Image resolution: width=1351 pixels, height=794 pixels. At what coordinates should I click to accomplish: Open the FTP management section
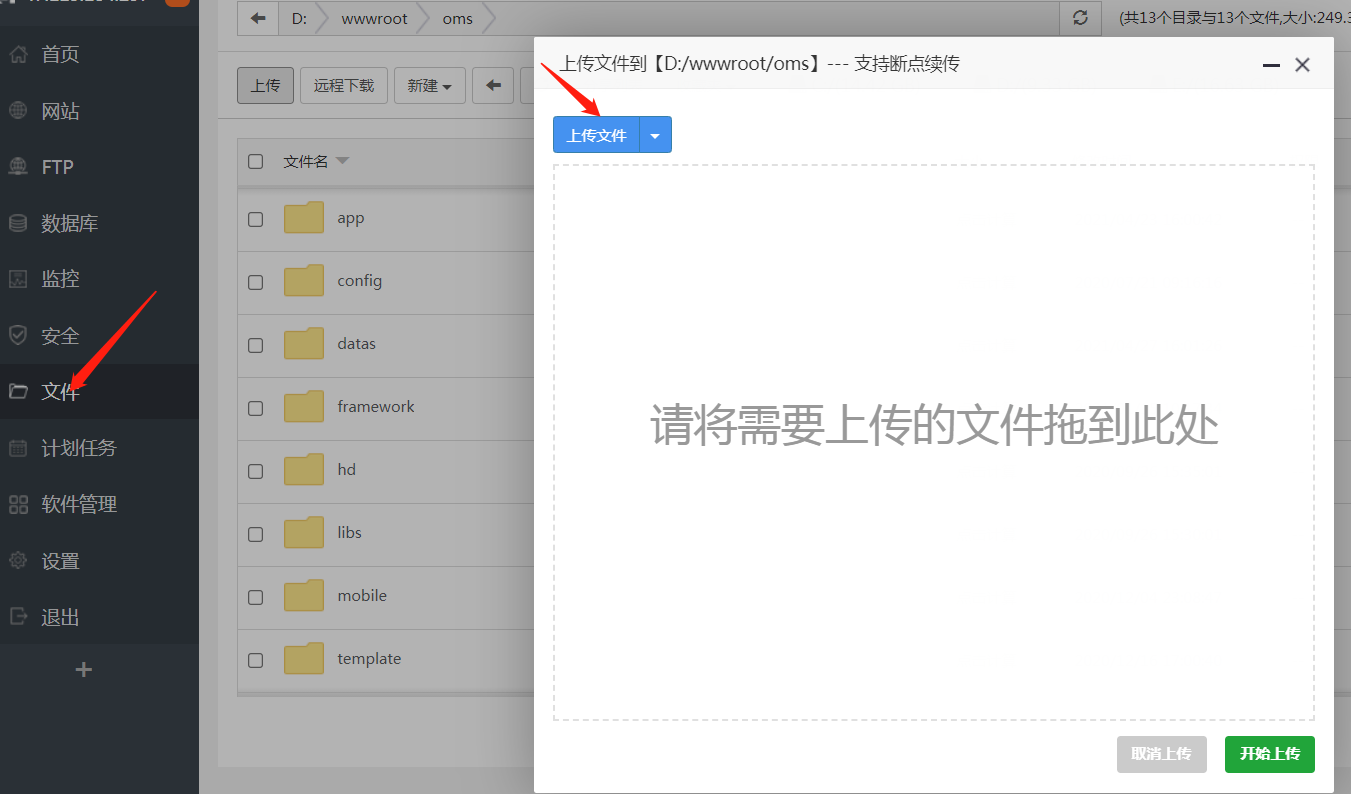click(55, 166)
